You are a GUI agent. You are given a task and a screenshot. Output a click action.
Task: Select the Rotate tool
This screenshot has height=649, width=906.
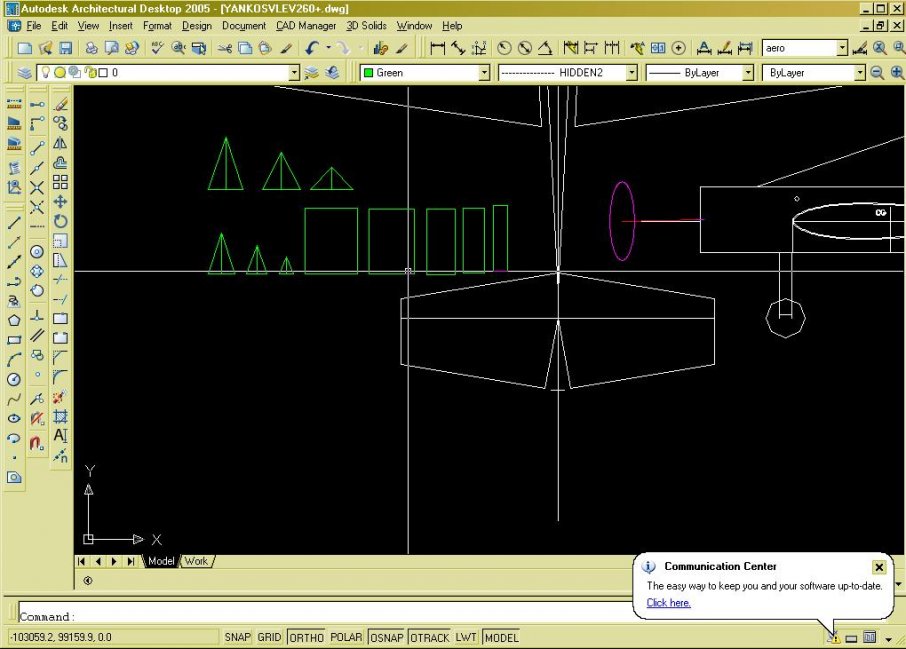(60, 221)
